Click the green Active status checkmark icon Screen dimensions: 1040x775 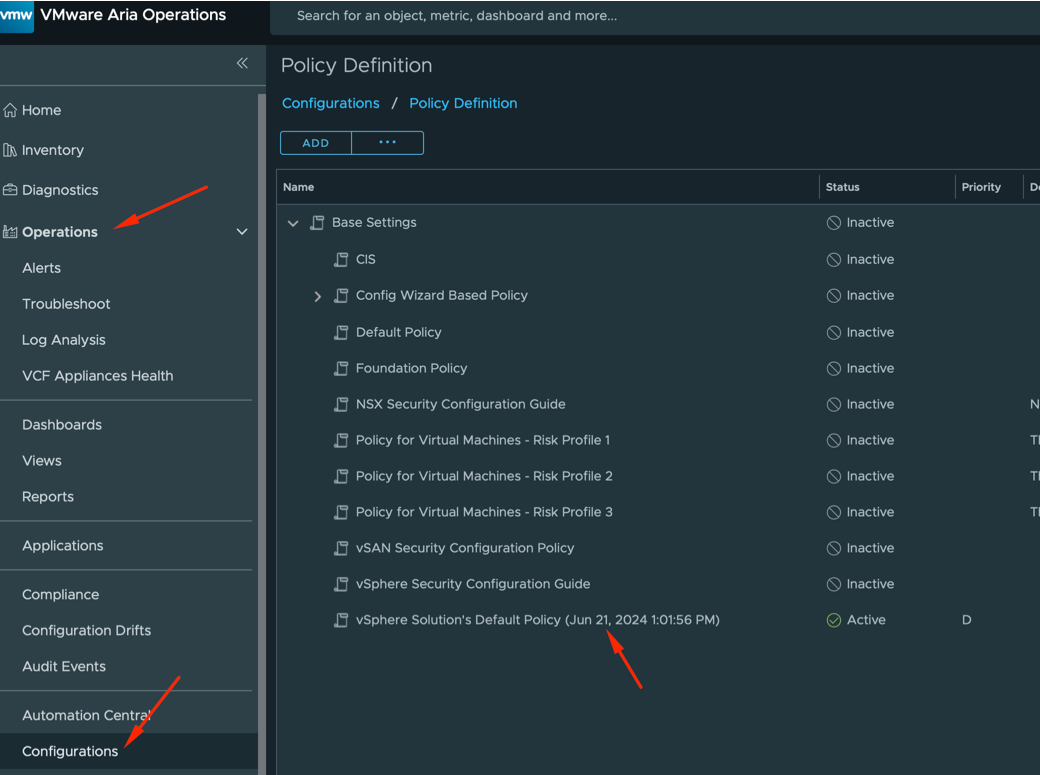[x=833, y=620]
